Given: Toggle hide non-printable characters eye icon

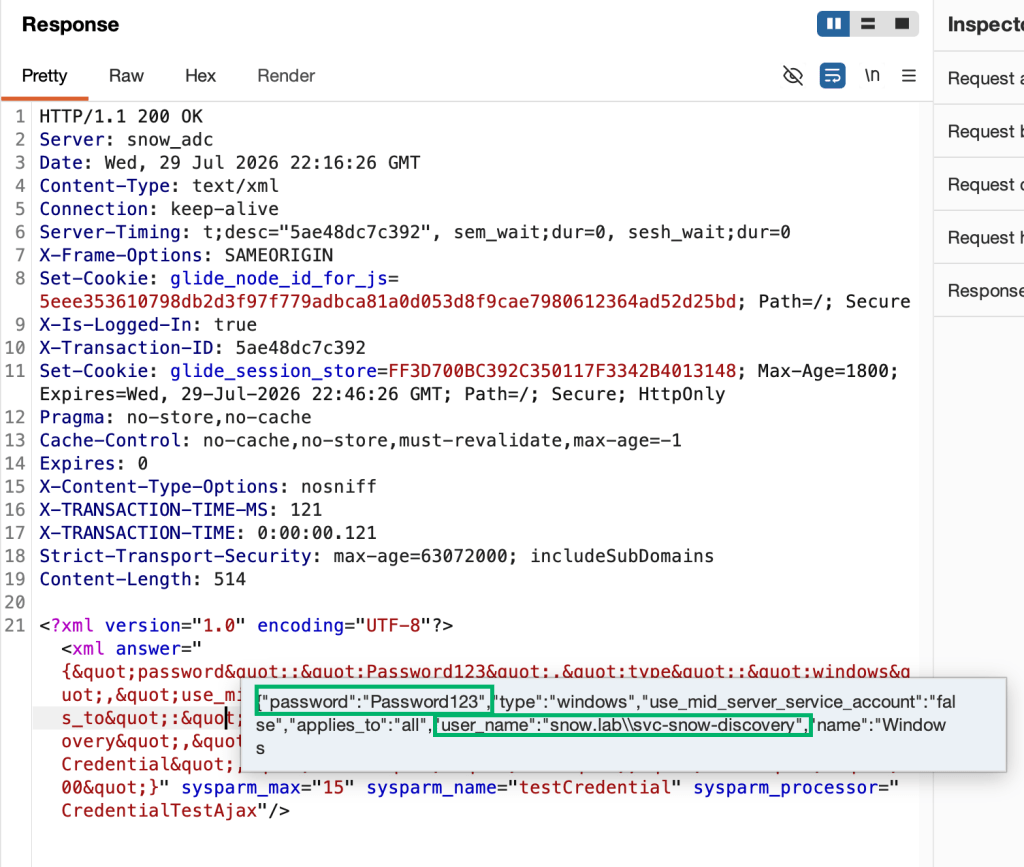Looking at the screenshot, I should (x=793, y=76).
